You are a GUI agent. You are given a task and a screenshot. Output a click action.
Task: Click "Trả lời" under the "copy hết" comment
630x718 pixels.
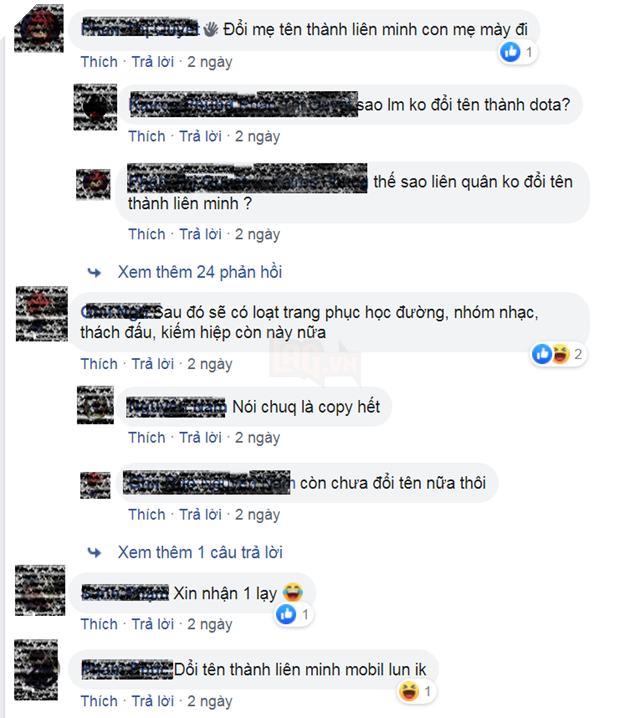200,437
